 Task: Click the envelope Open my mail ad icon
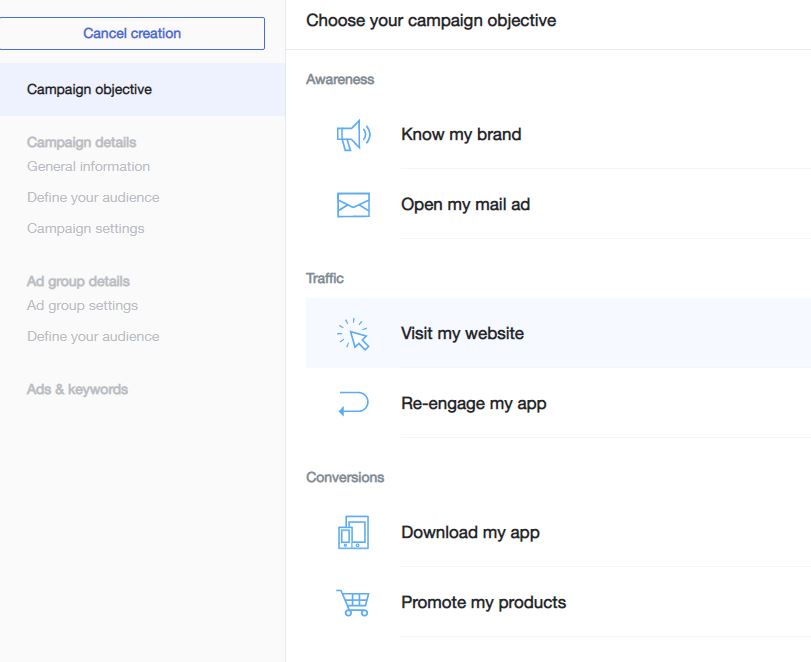(353, 205)
